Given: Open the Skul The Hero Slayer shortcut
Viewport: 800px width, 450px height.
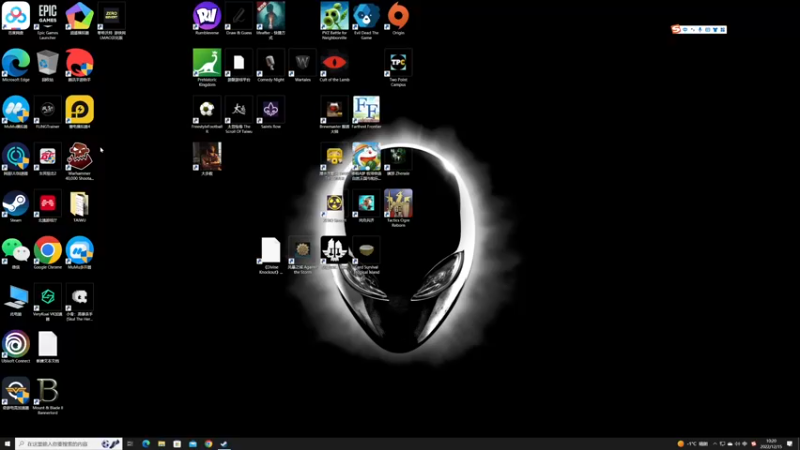Looking at the screenshot, I should pos(80,302).
